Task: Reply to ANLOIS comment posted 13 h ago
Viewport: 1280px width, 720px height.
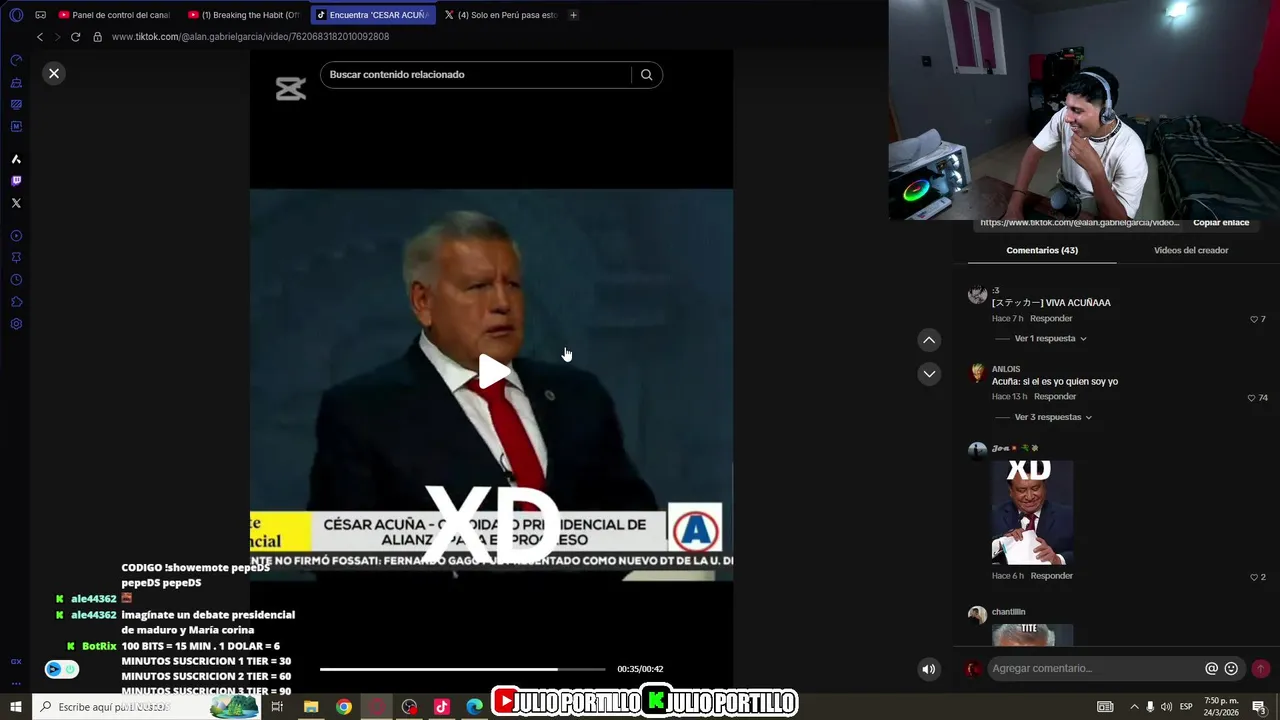Action: coord(1055,397)
